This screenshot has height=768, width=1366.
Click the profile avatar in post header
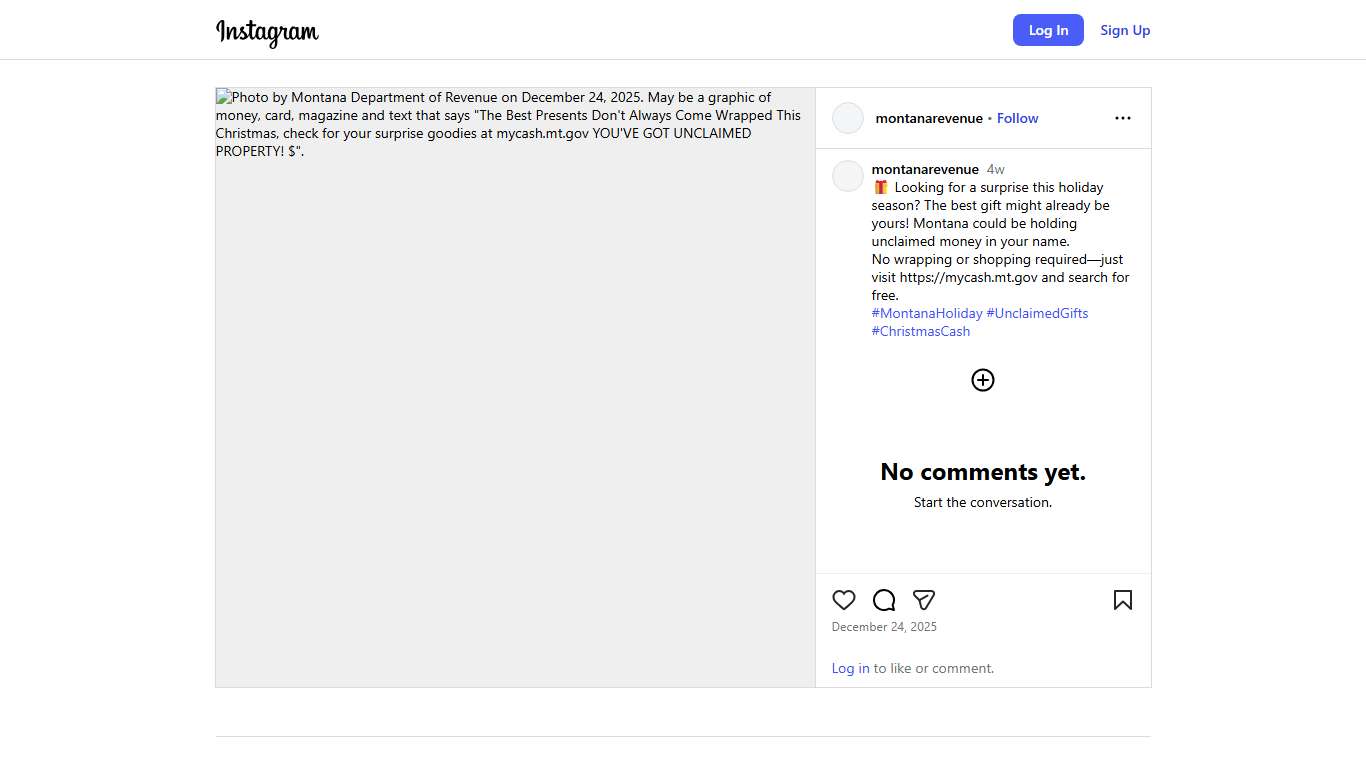pos(848,118)
